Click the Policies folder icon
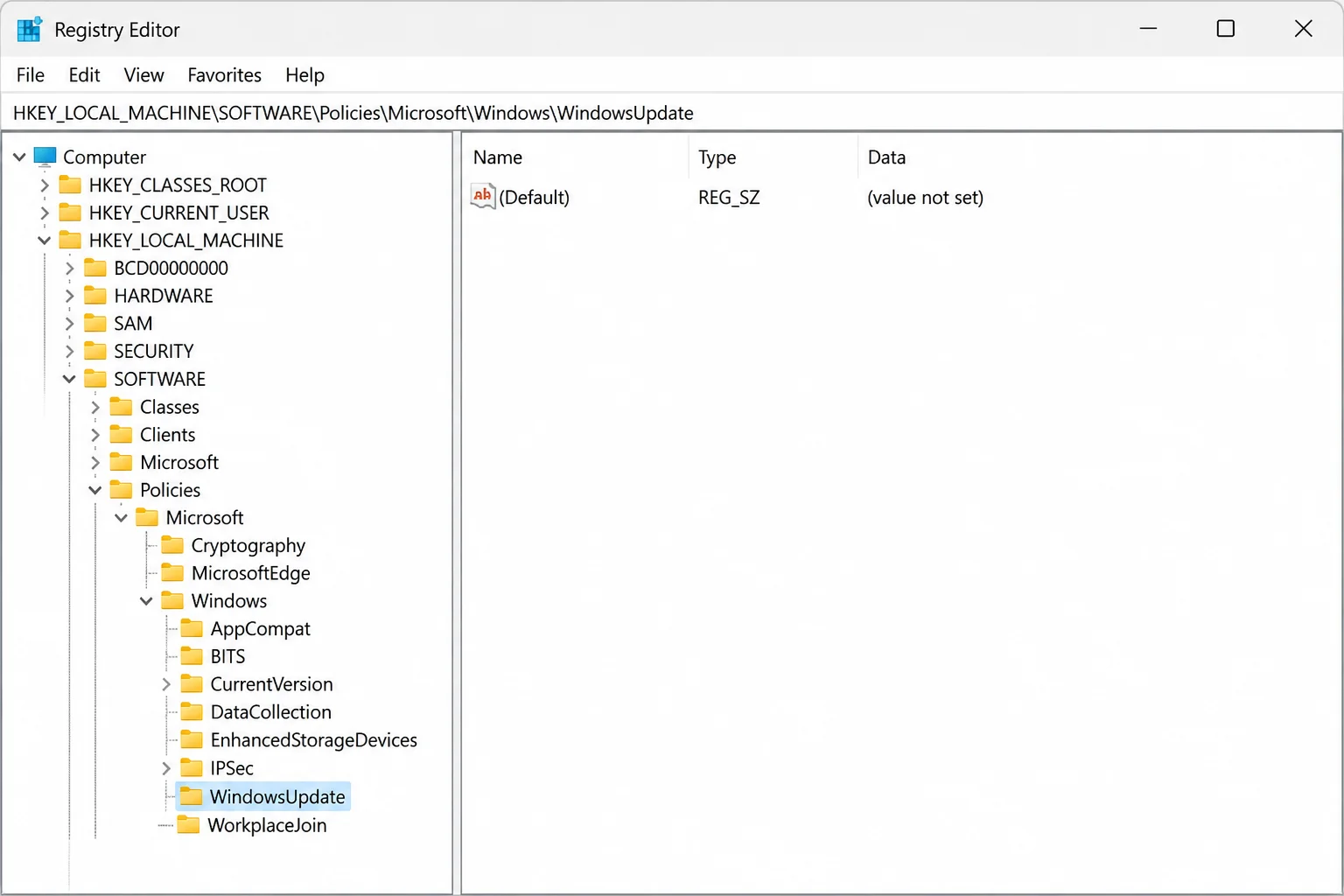 tap(121, 490)
